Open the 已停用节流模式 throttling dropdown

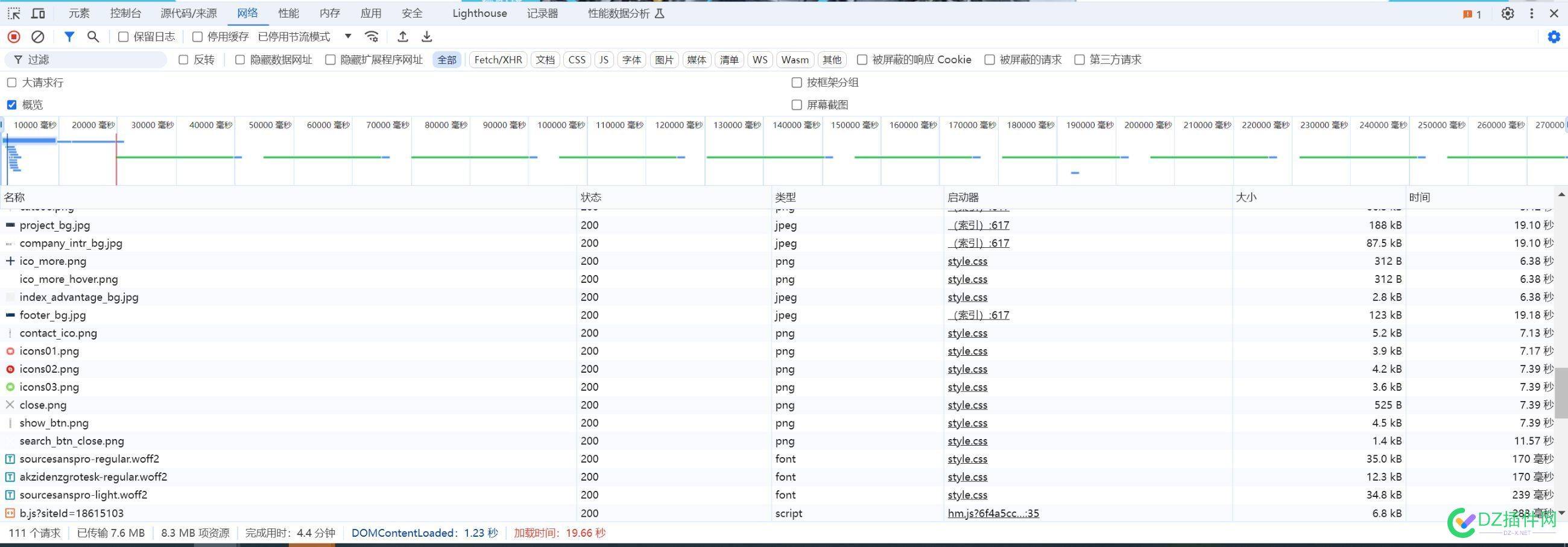305,37
